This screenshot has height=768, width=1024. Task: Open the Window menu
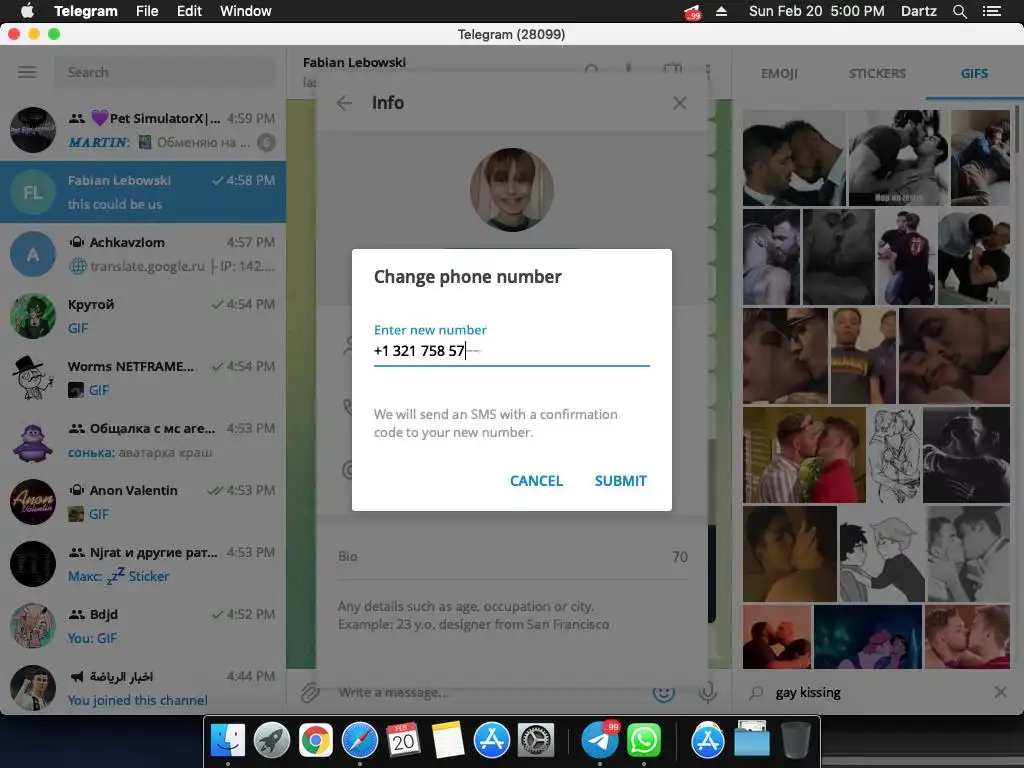pyautogui.click(x=246, y=11)
